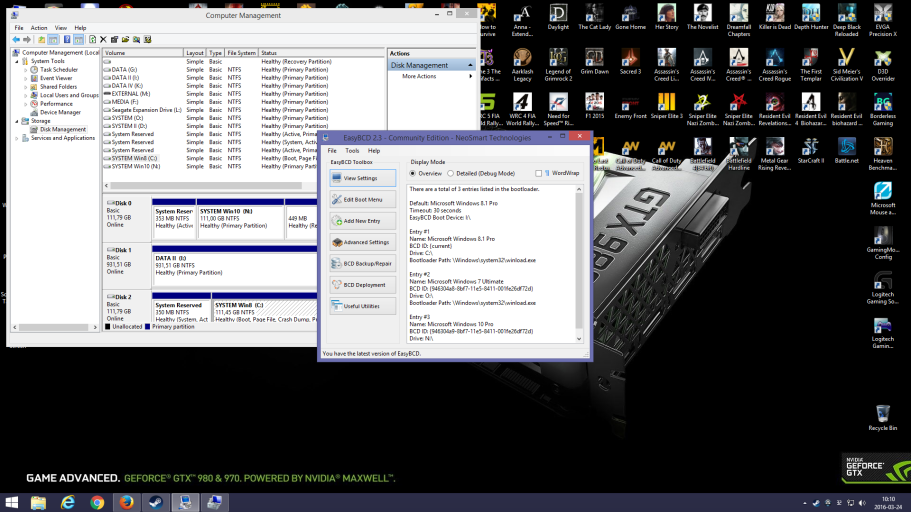Viewport: 911px width, 512px height.
Task: Click the Refresh icon in Computer Management toolbar
Action: [92, 40]
